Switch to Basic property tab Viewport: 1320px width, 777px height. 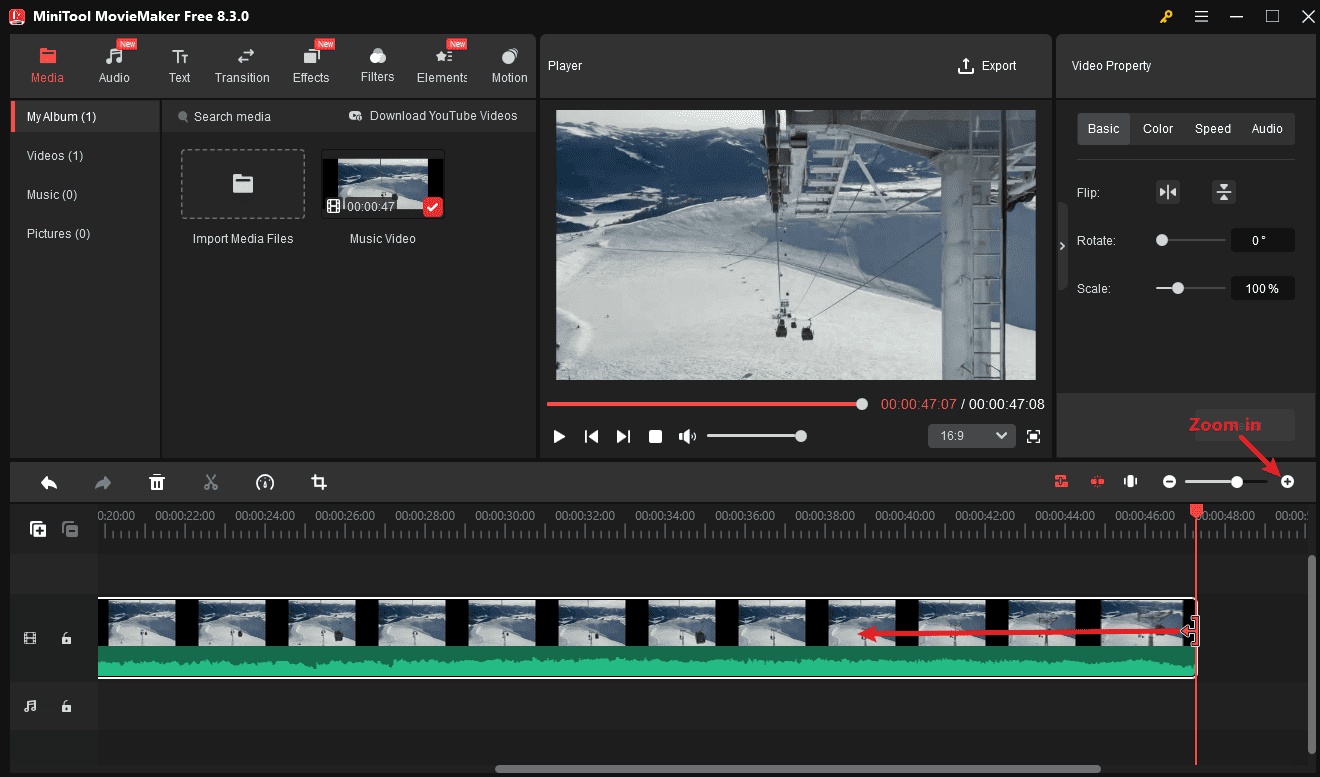(1104, 129)
